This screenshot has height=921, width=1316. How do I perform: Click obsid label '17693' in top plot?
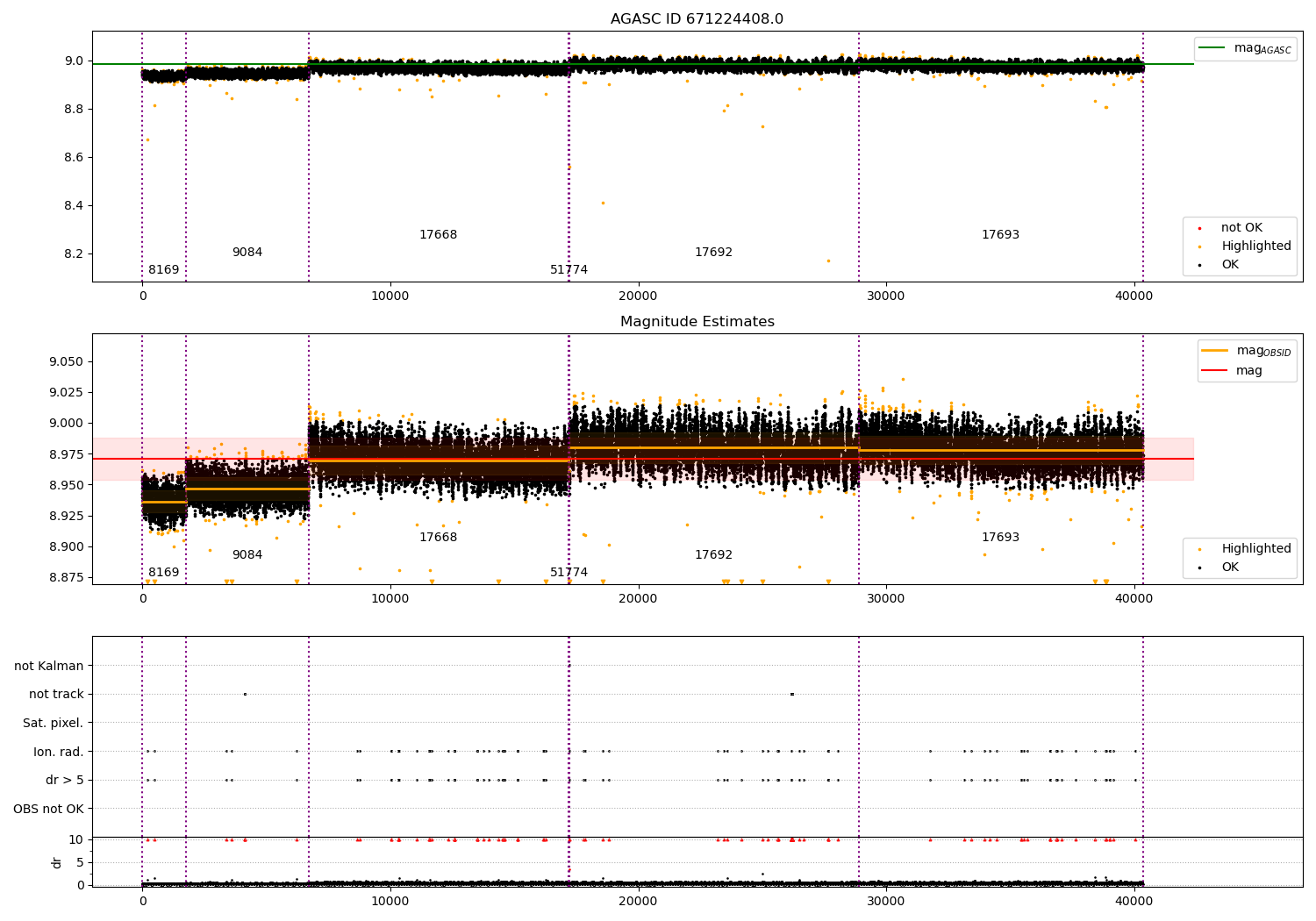tap(1000, 235)
